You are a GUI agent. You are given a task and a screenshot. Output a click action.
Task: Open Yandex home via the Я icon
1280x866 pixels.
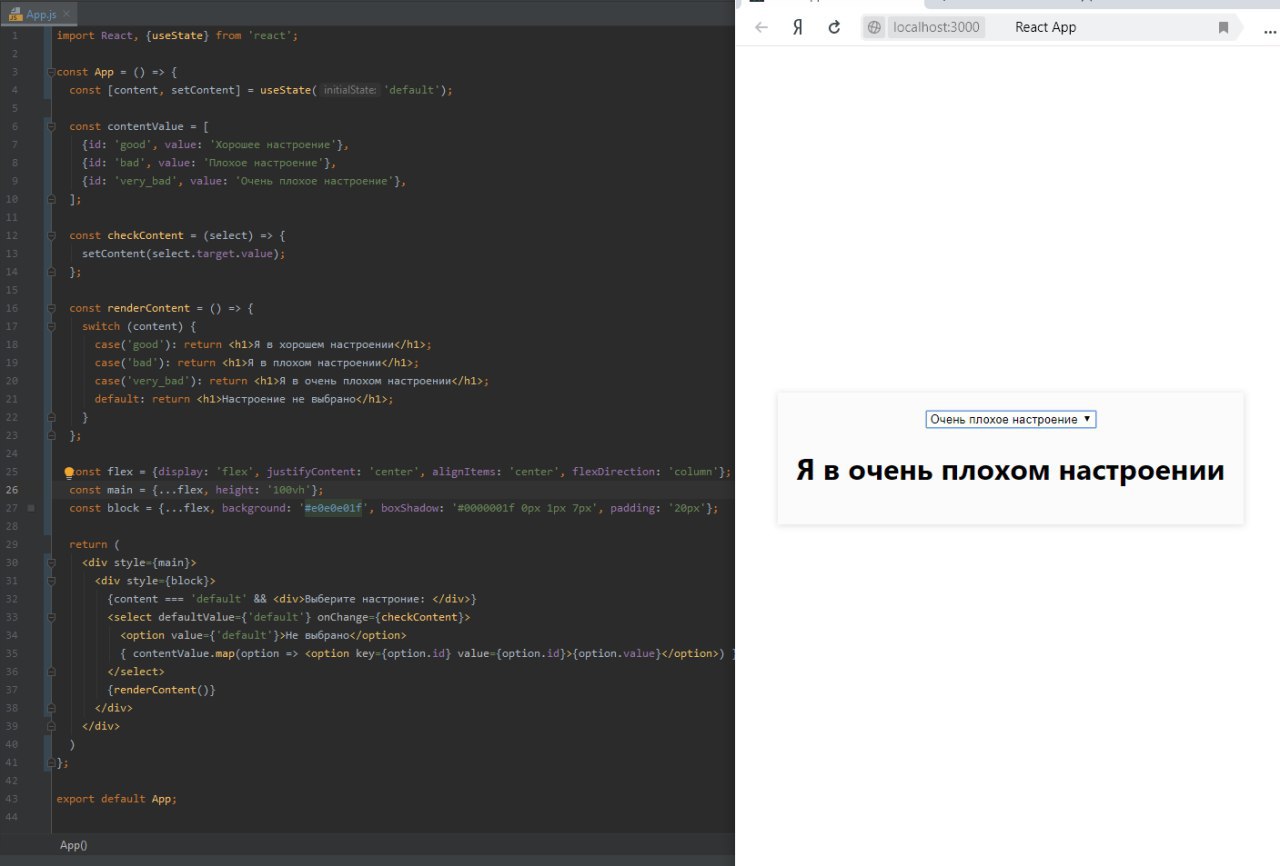point(797,27)
